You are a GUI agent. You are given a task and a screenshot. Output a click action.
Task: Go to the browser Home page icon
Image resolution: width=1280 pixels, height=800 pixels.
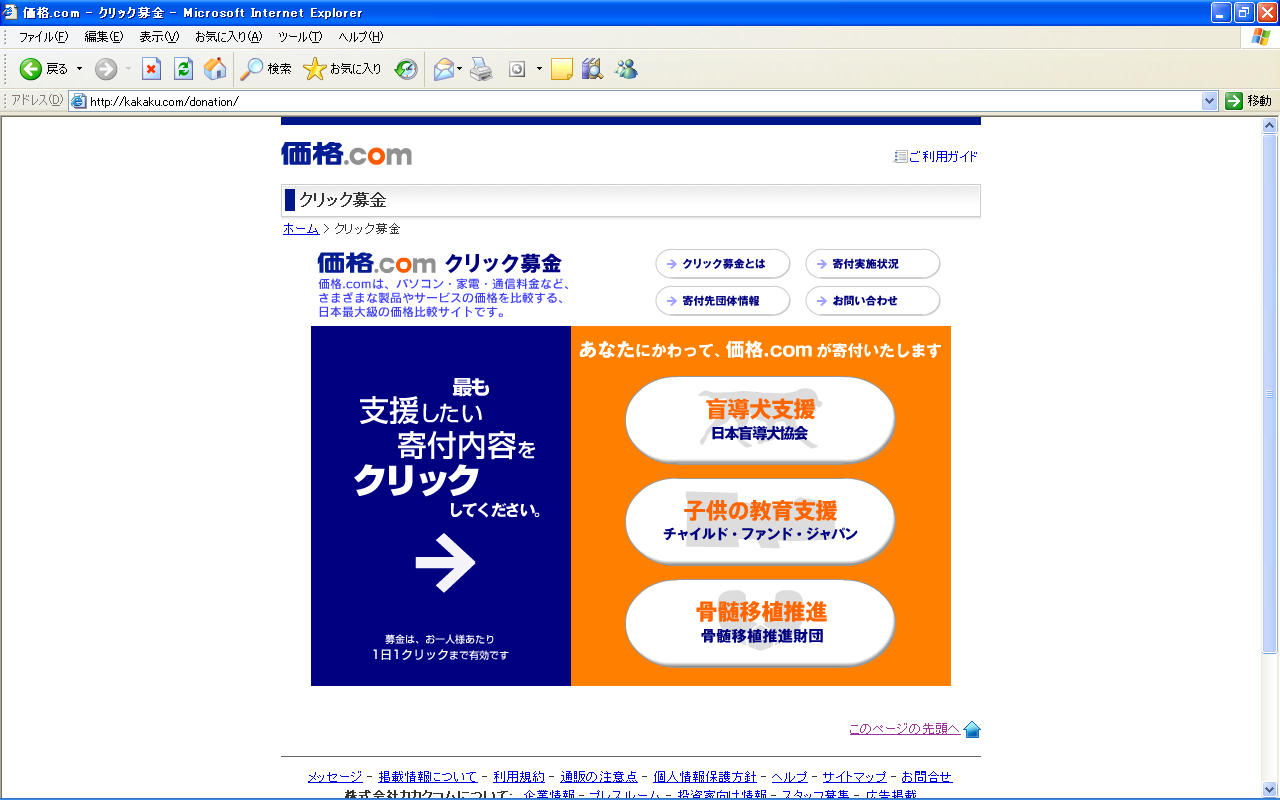[215, 69]
